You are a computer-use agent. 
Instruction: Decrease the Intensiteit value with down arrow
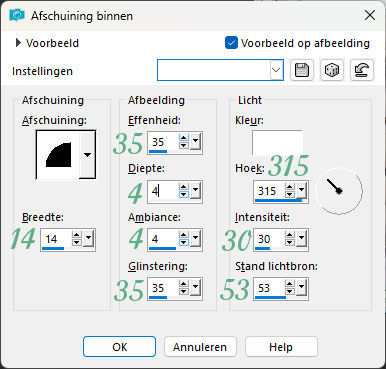click(290, 243)
